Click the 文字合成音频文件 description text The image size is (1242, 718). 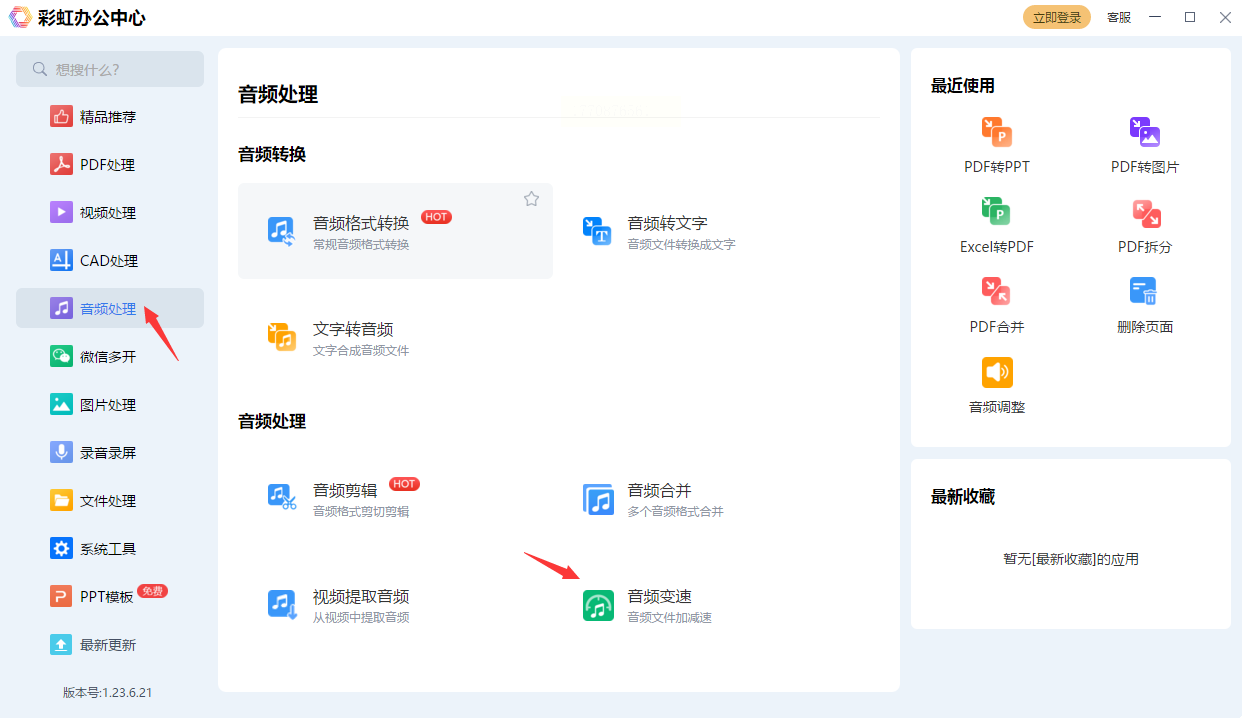(x=361, y=350)
